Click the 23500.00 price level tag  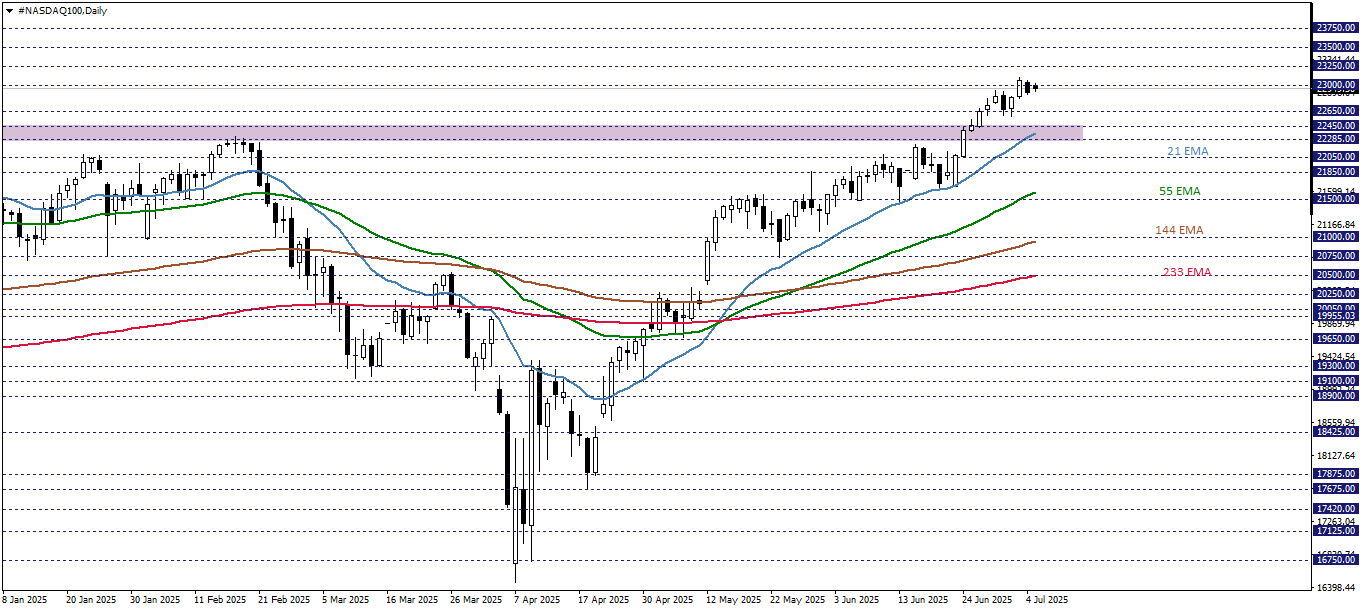tap(1336, 46)
